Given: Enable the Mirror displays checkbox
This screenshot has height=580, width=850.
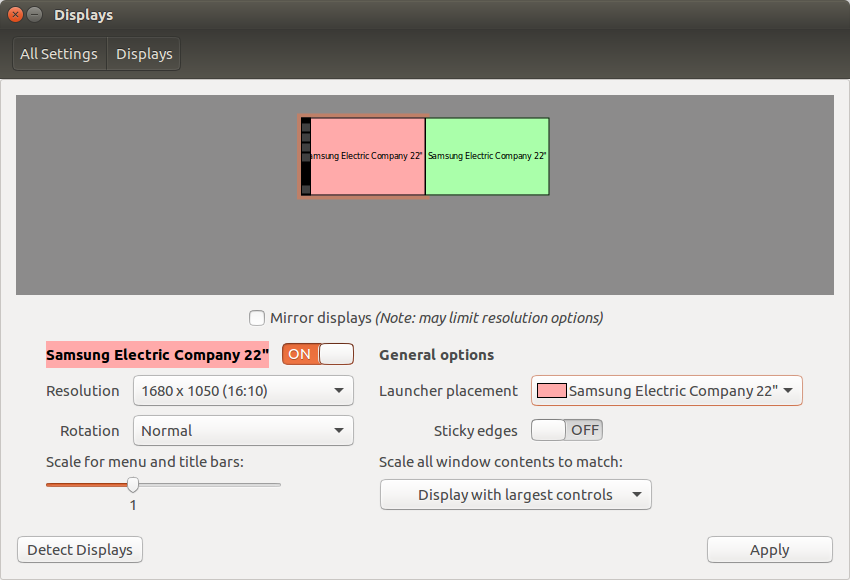Looking at the screenshot, I should [256, 318].
